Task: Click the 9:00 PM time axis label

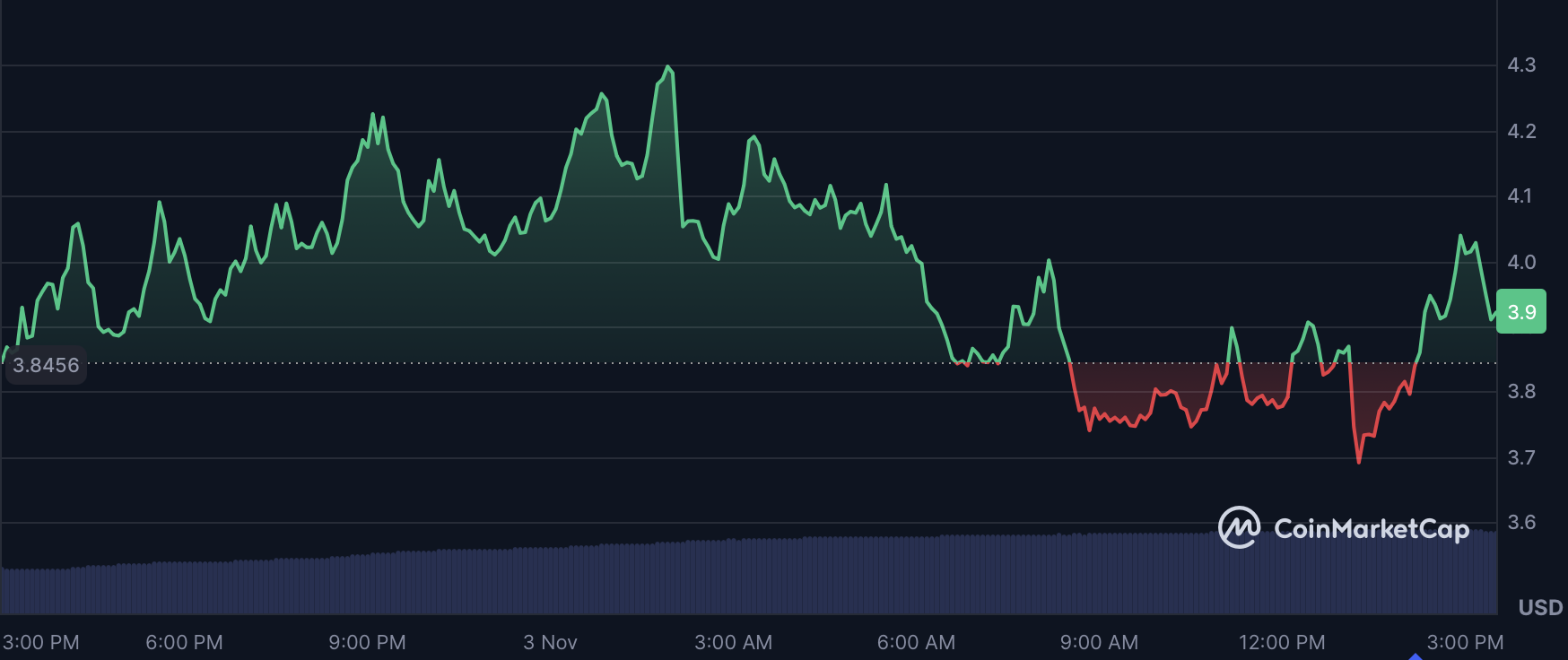Action: 367,642
